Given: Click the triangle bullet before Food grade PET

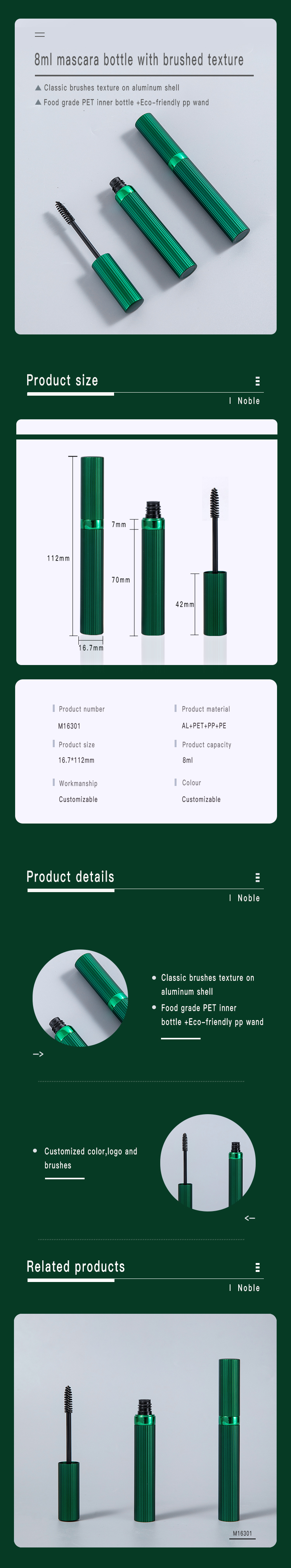Looking at the screenshot, I should coord(38,102).
